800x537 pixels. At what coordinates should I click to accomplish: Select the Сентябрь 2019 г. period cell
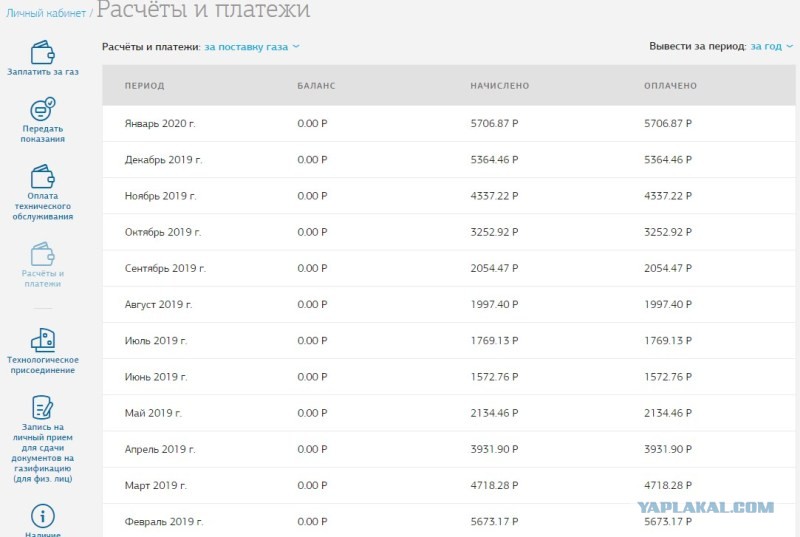pos(165,268)
